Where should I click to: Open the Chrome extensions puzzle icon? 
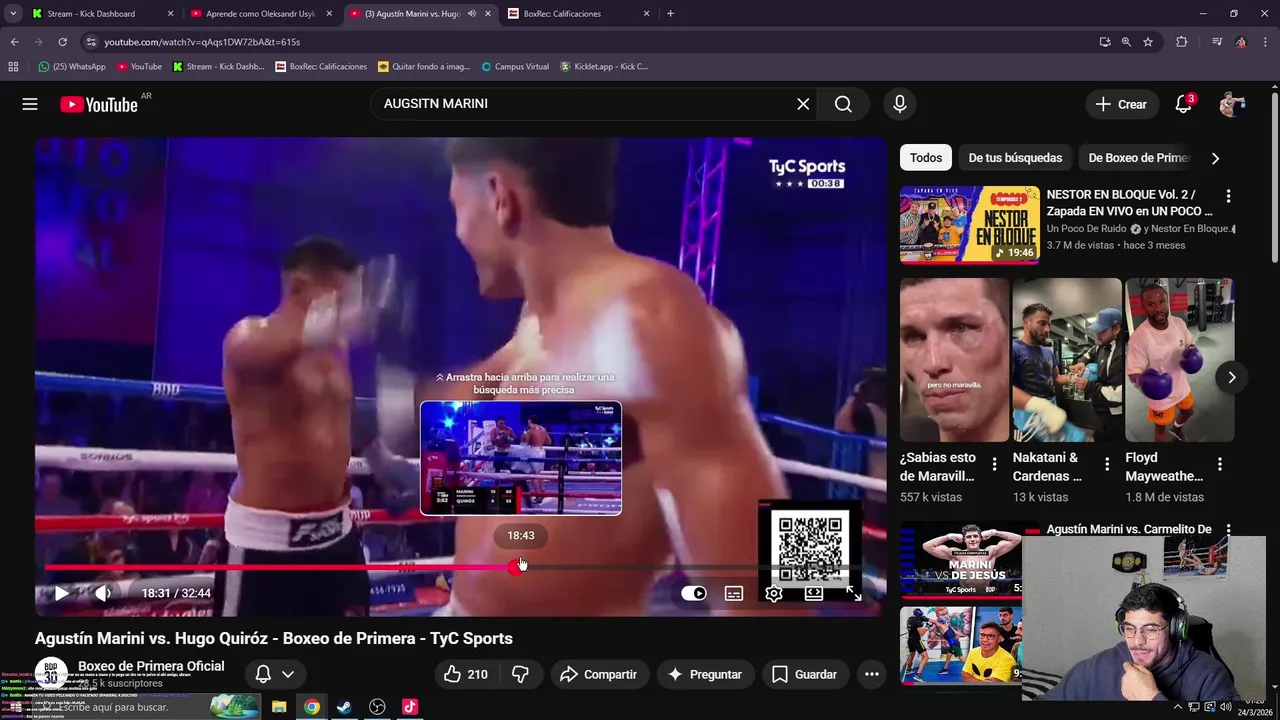click(x=1182, y=42)
